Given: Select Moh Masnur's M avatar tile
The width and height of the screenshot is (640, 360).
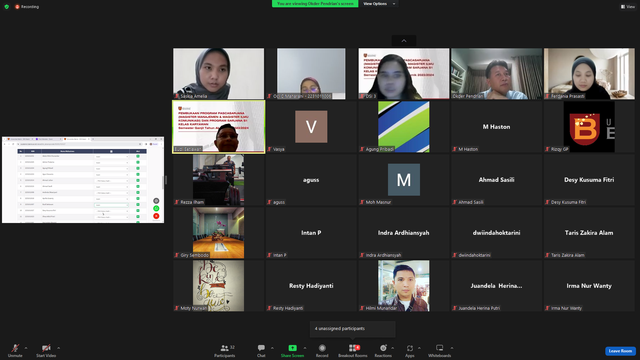Looking at the screenshot, I should (404, 180).
